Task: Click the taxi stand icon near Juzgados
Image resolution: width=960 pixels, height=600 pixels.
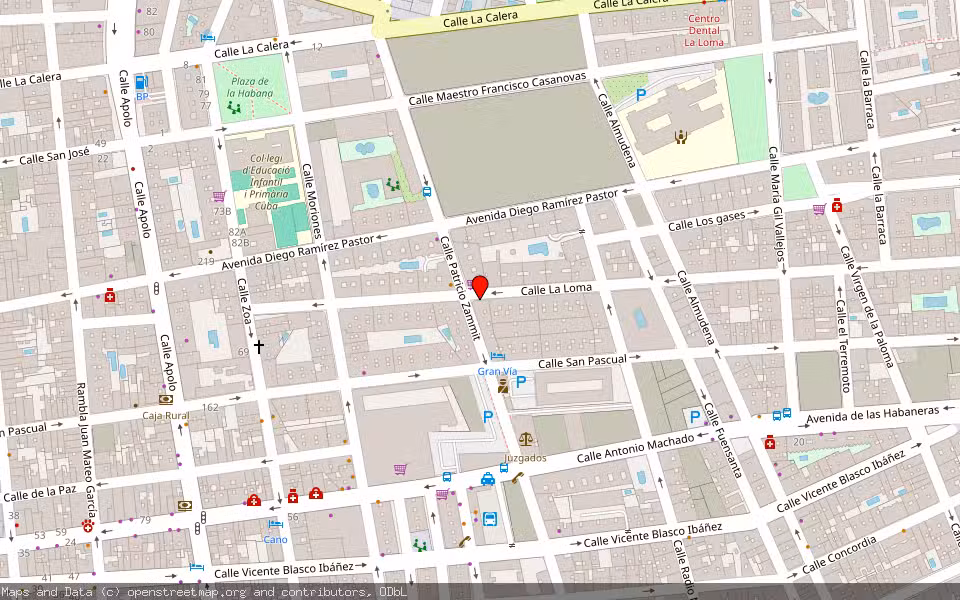Action: point(487,479)
